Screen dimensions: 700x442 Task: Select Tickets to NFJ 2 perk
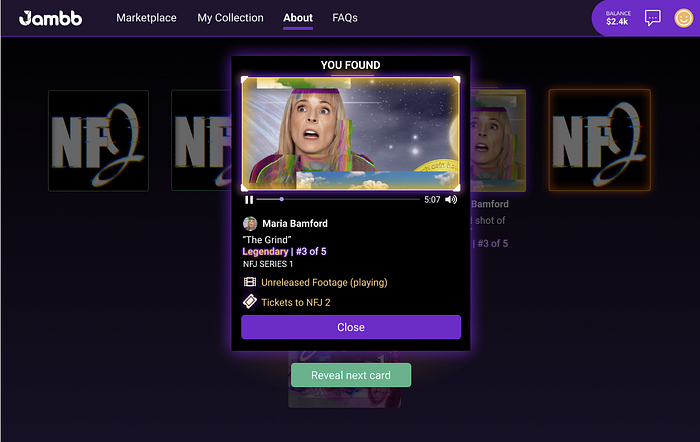(x=296, y=302)
